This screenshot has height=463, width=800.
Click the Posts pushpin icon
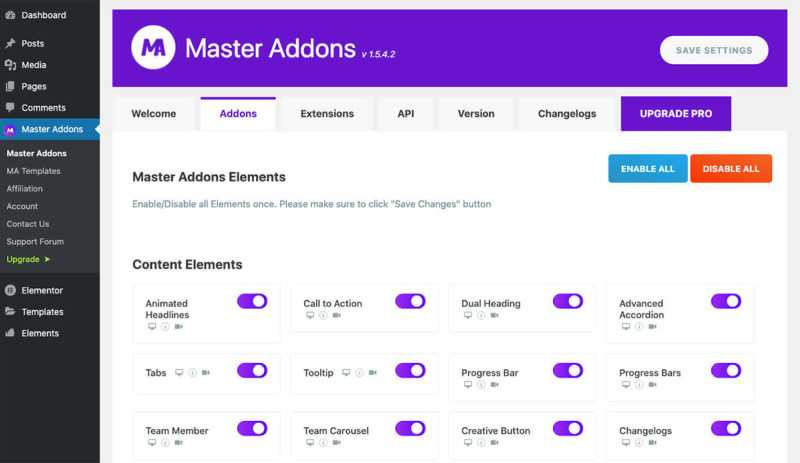[10, 43]
